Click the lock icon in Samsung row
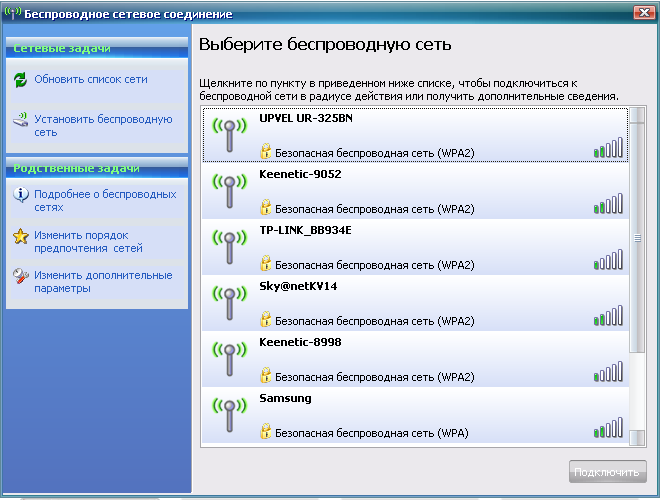The width and height of the screenshot is (660, 500). pos(266,431)
